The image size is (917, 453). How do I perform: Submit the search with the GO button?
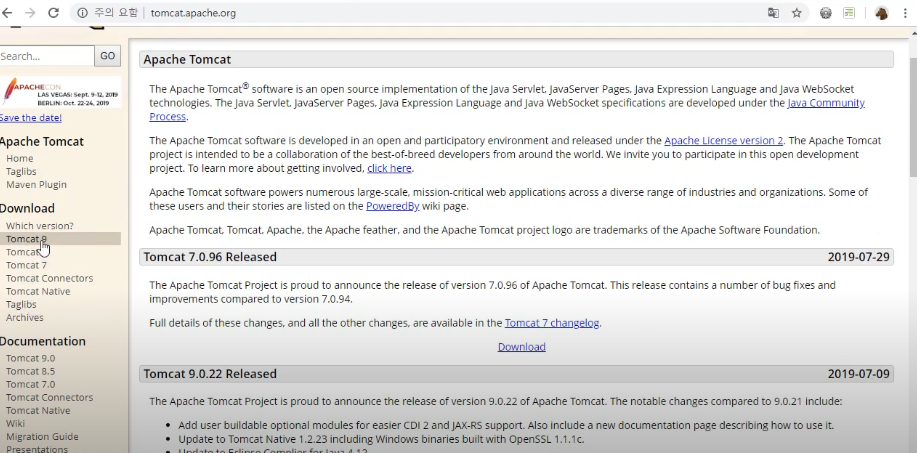tap(108, 56)
